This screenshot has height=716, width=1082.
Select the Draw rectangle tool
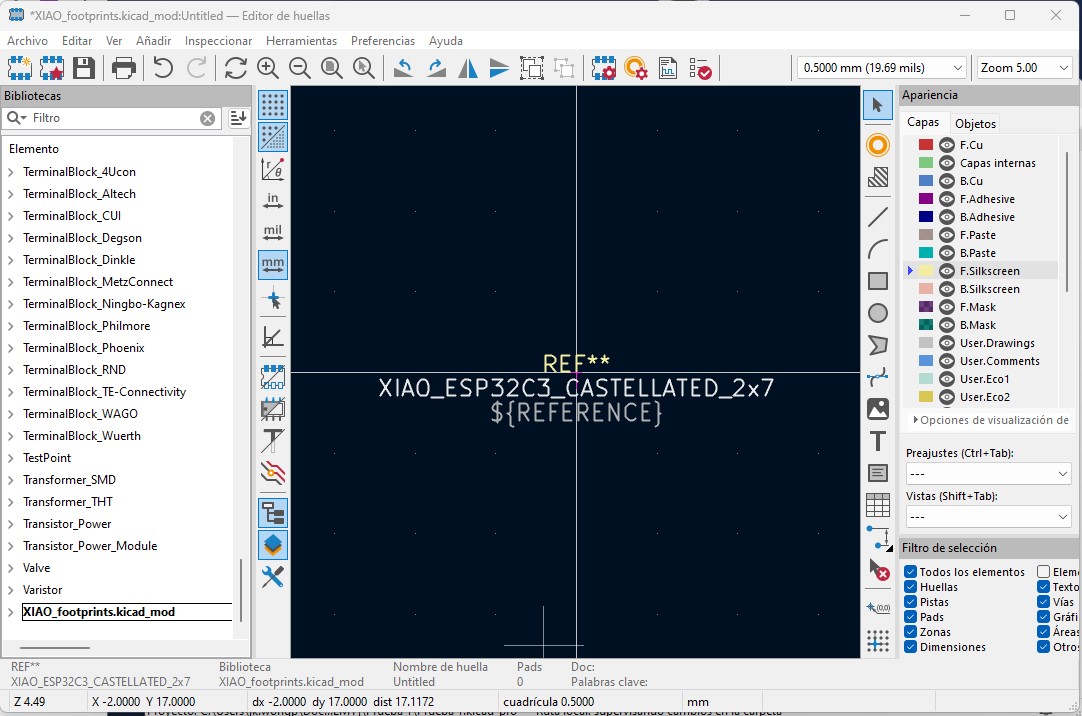[x=878, y=281]
